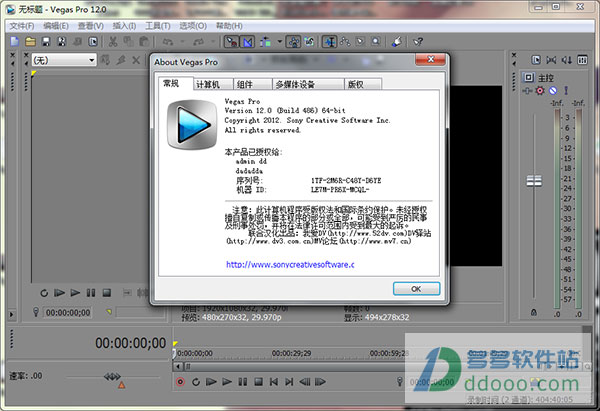Viewport: 600px width, 411px height.
Task: Click the Auto Ripple toolbar icon
Action: [265, 41]
